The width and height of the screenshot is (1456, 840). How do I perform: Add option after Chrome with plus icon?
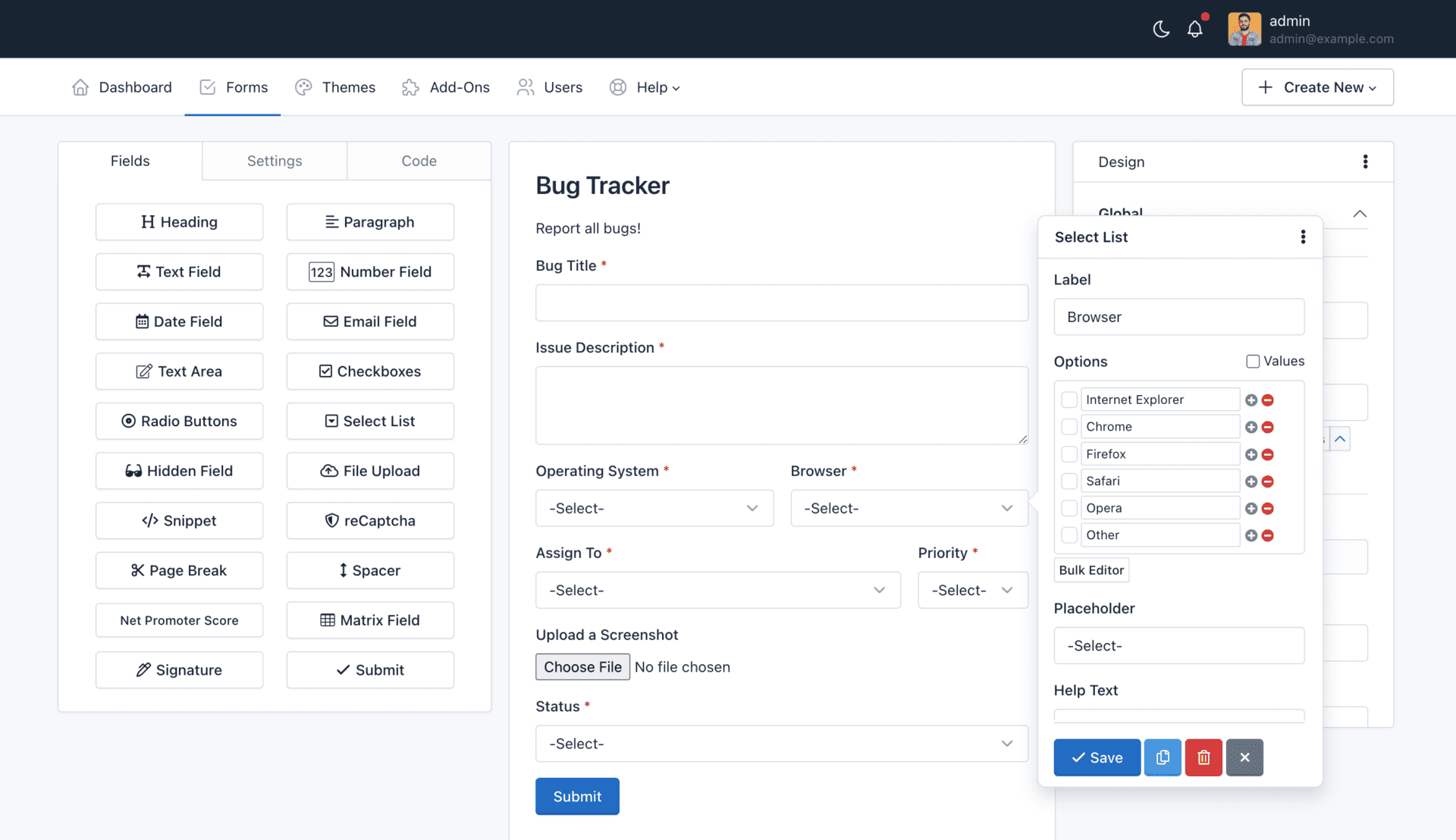point(1251,428)
